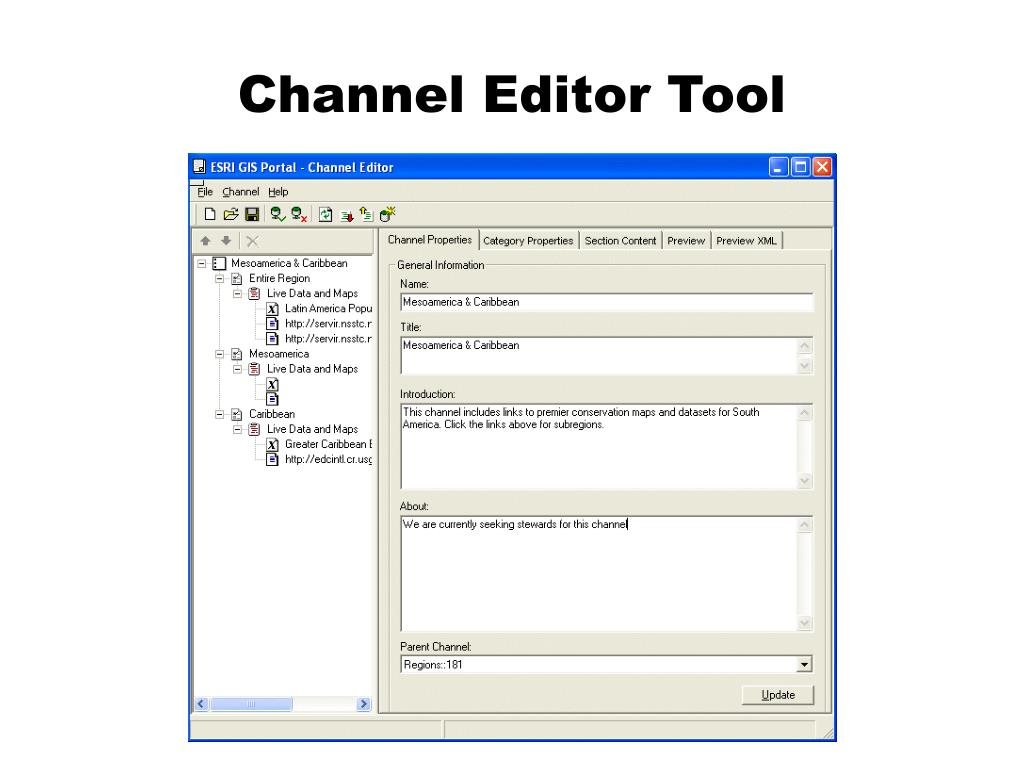
Task: Switch to the Section Content tab
Action: click(620, 241)
